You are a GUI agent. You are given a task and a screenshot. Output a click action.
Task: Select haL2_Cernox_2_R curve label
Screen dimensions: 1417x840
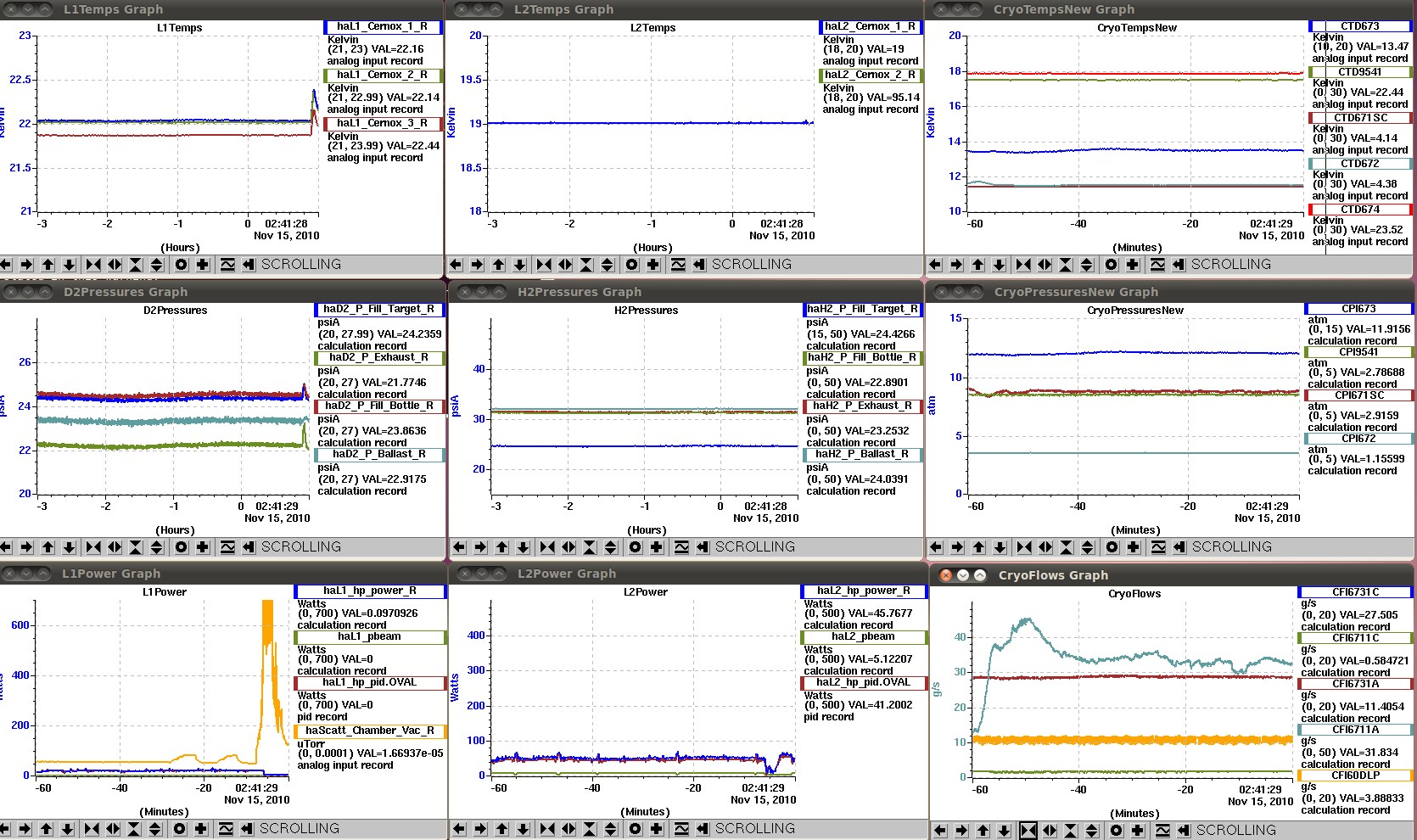pos(870,75)
